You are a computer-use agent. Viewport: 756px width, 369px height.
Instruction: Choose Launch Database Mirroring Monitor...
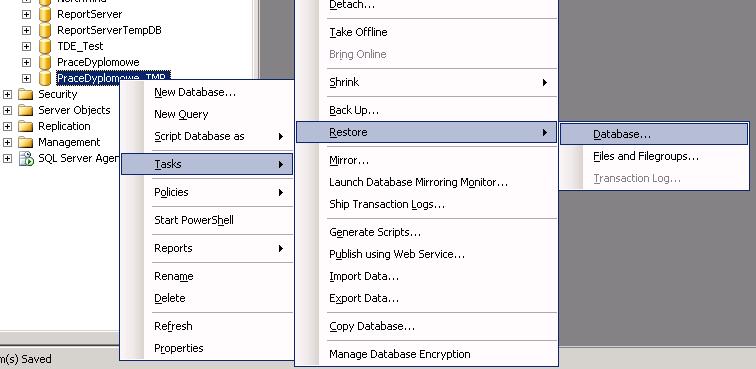tap(426, 182)
